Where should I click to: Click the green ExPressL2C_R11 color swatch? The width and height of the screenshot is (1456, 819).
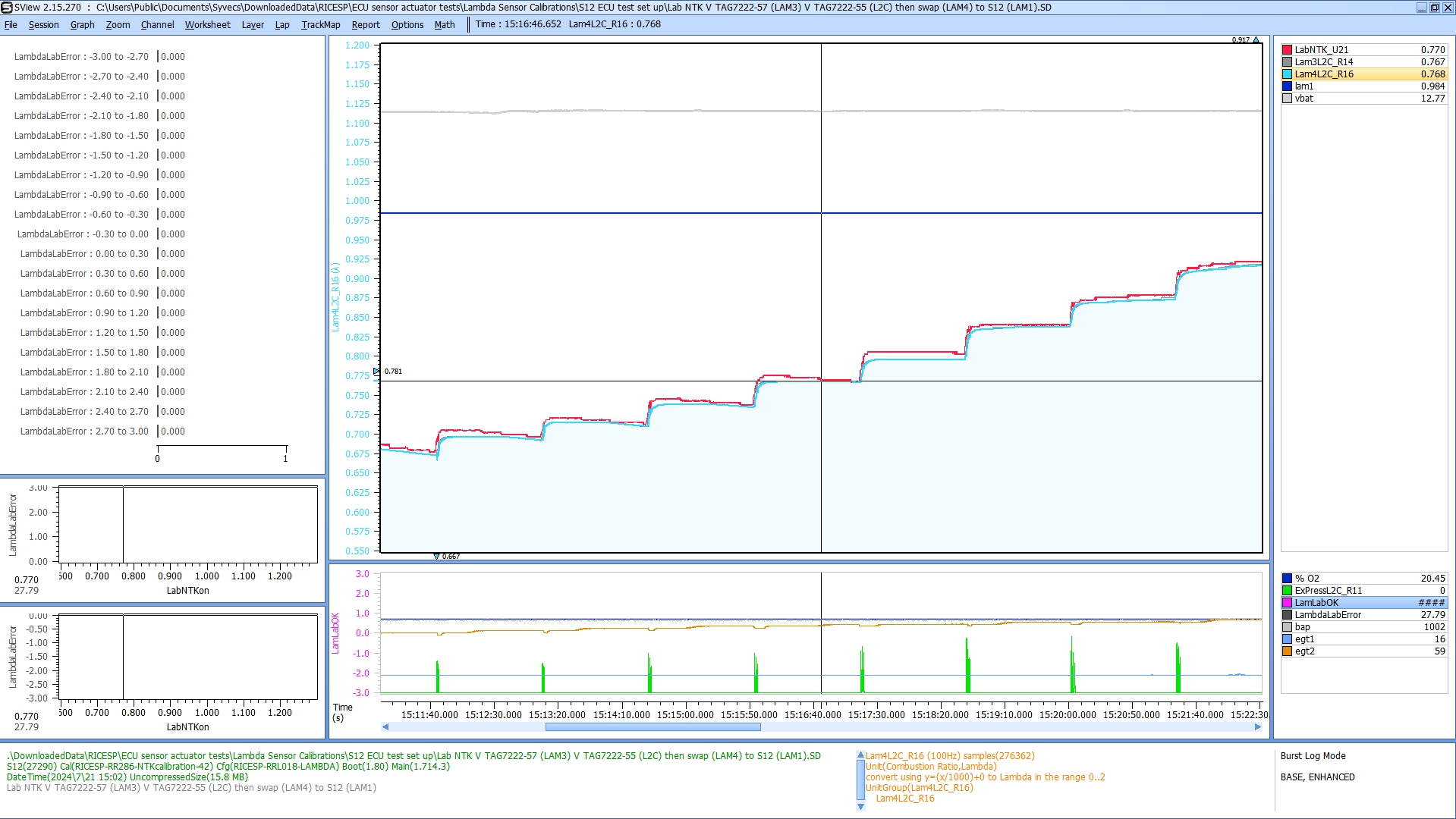1287,591
